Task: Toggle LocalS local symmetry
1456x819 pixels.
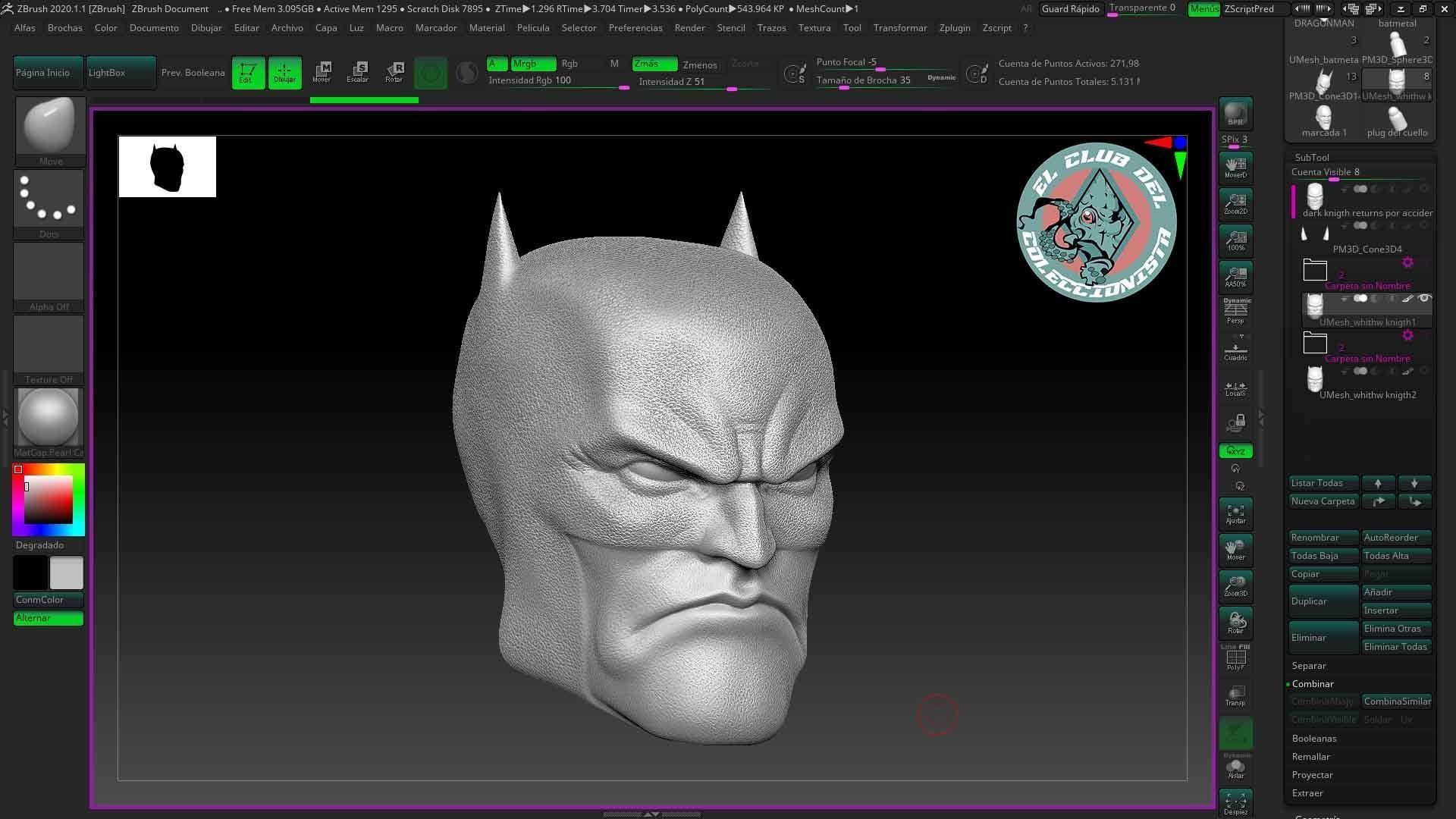Action: [x=1235, y=388]
